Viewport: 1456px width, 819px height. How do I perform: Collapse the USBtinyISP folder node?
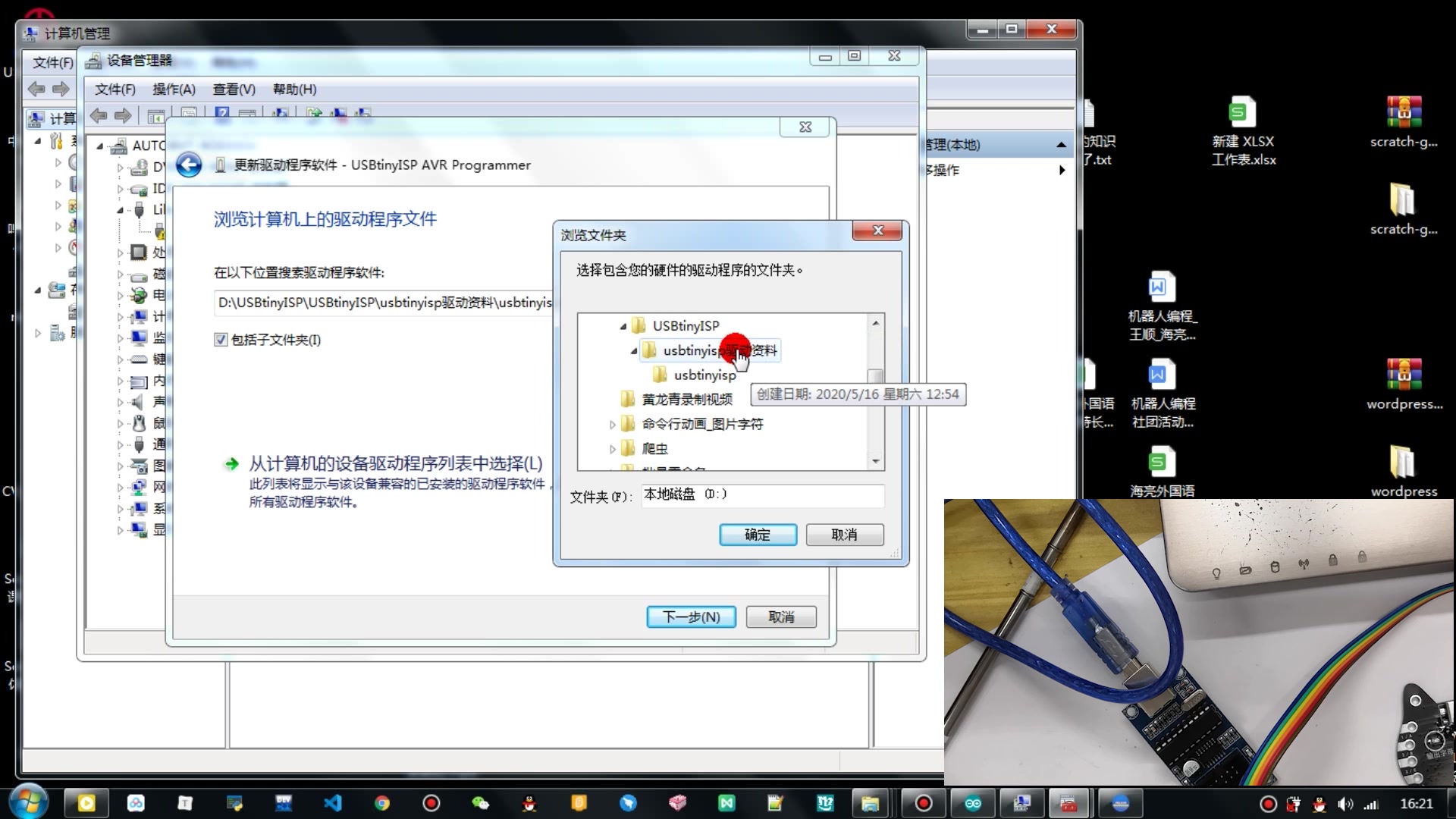[x=623, y=326]
